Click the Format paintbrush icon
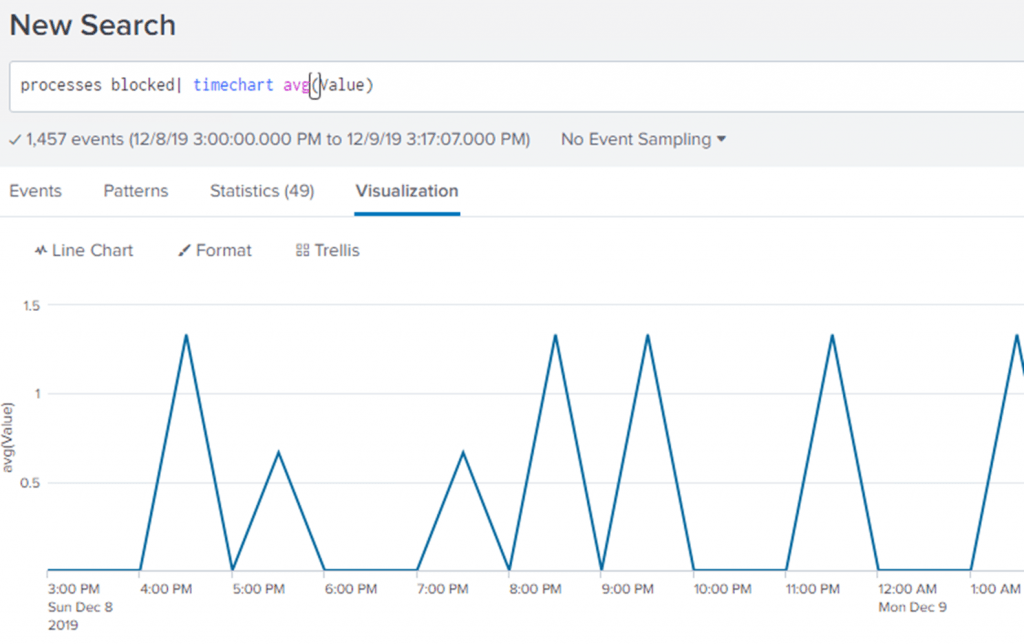Image resolution: width=1024 pixels, height=644 pixels. [x=184, y=251]
